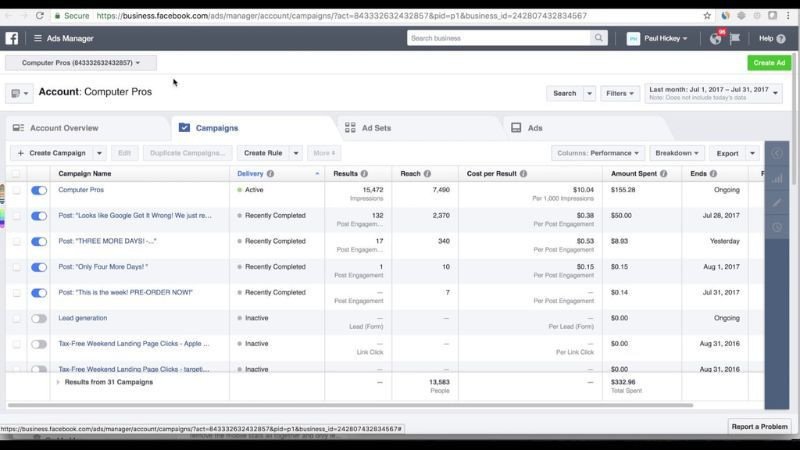800x450 pixels.
Task: Bookmark page with the star icon
Action: 707,16
